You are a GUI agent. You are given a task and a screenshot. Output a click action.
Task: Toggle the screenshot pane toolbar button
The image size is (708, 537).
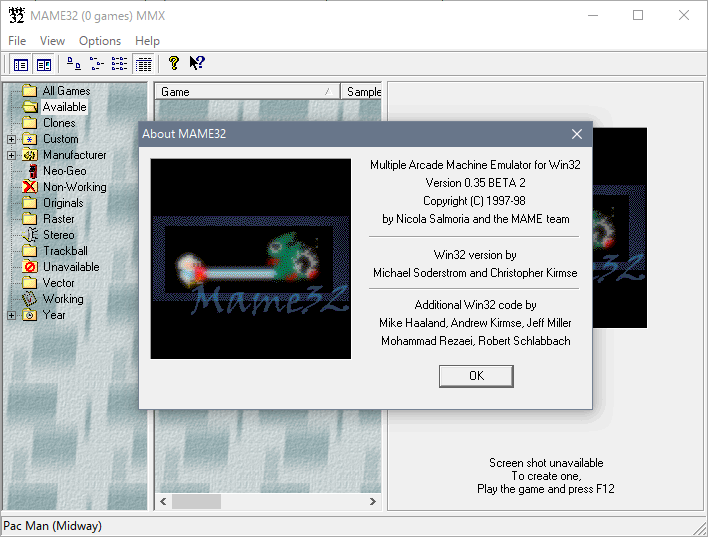44,64
